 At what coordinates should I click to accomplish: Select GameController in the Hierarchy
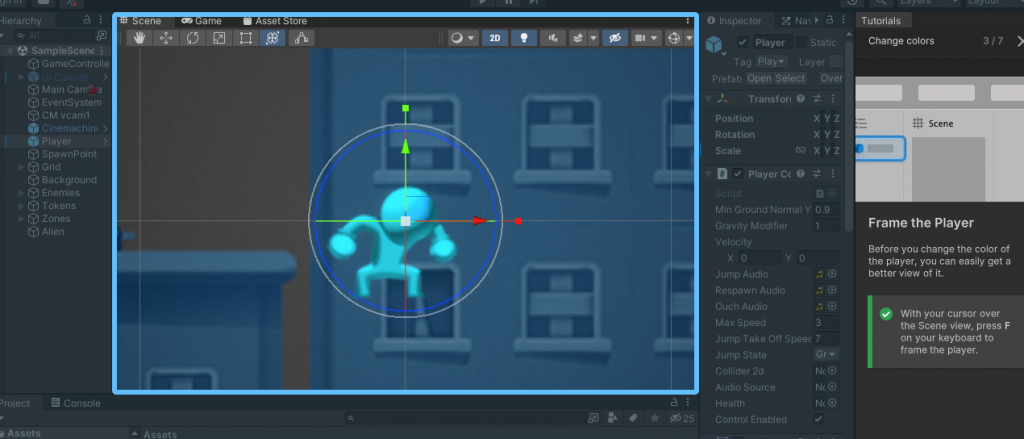click(x=69, y=63)
